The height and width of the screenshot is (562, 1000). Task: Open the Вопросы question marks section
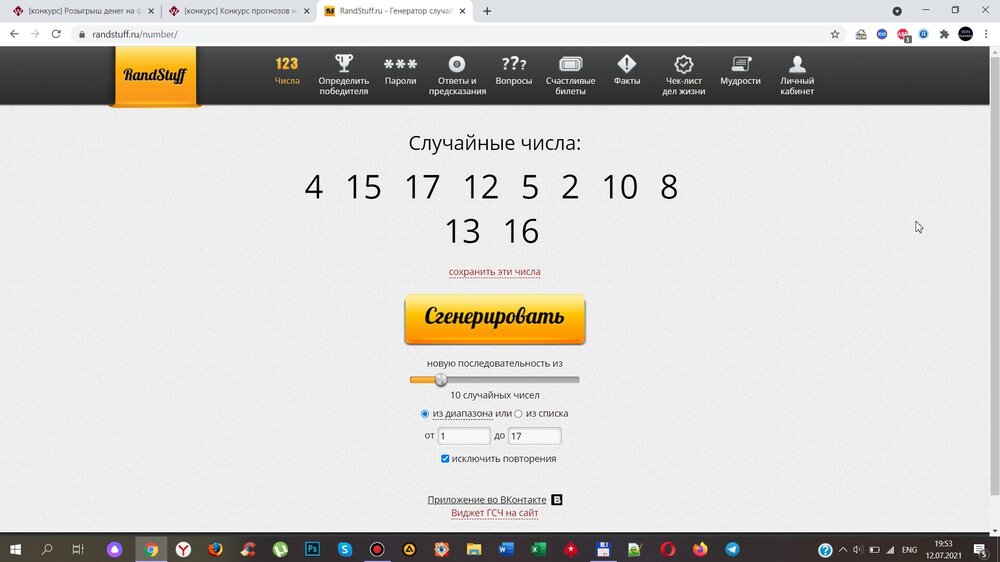[514, 64]
